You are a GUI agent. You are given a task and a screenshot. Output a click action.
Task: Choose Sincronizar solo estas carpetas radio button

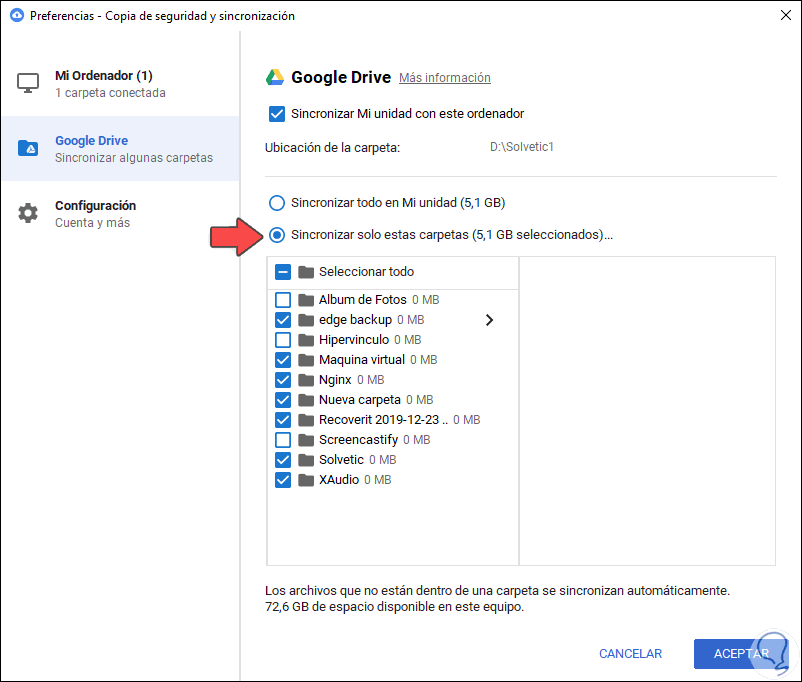pos(277,236)
